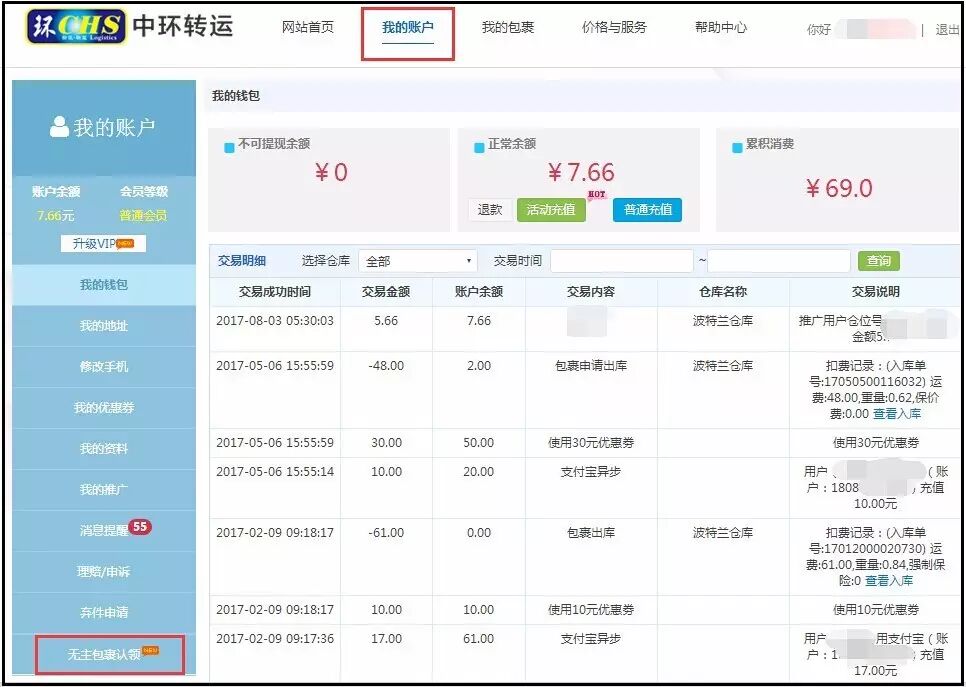This screenshot has width=966, height=687.
Task: Click the 交易说明 column header
Action: 875,292
